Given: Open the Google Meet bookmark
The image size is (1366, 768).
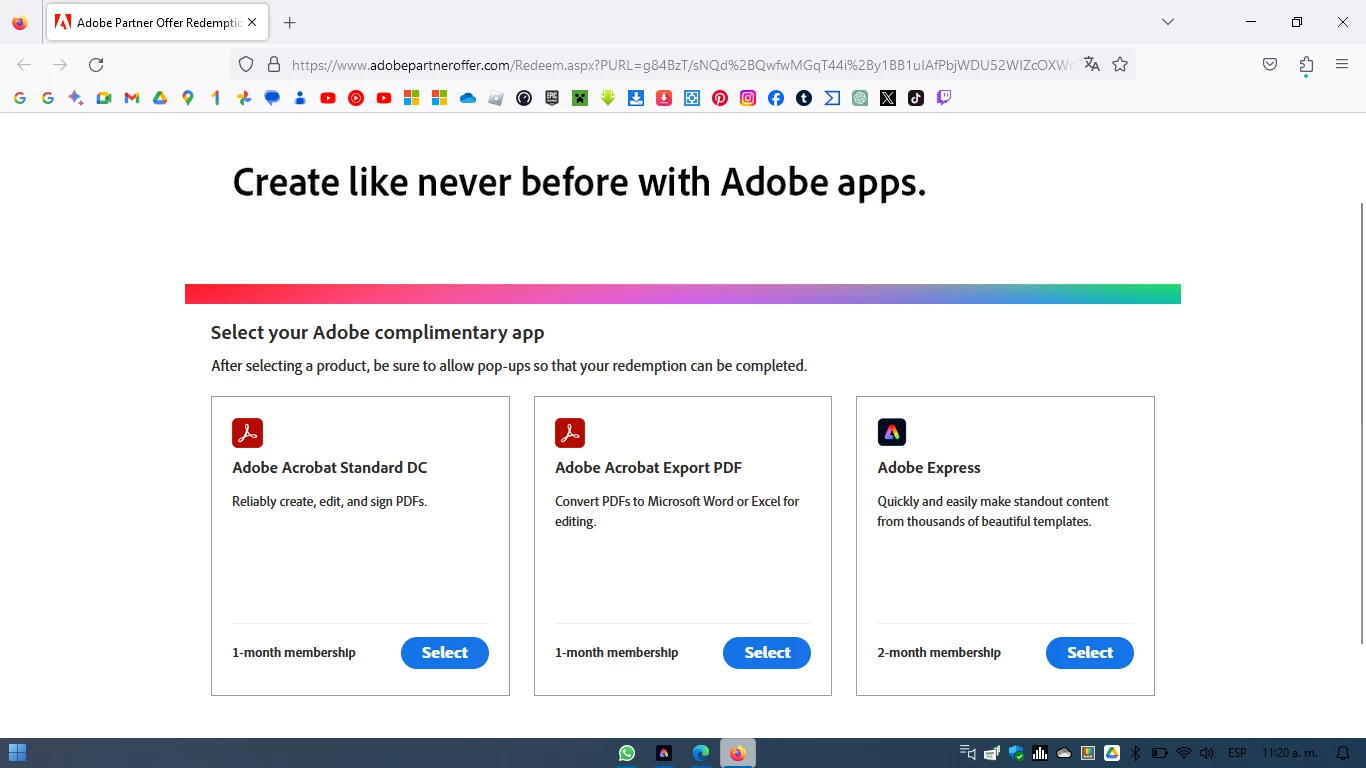Looking at the screenshot, I should [x=103, y=98].
